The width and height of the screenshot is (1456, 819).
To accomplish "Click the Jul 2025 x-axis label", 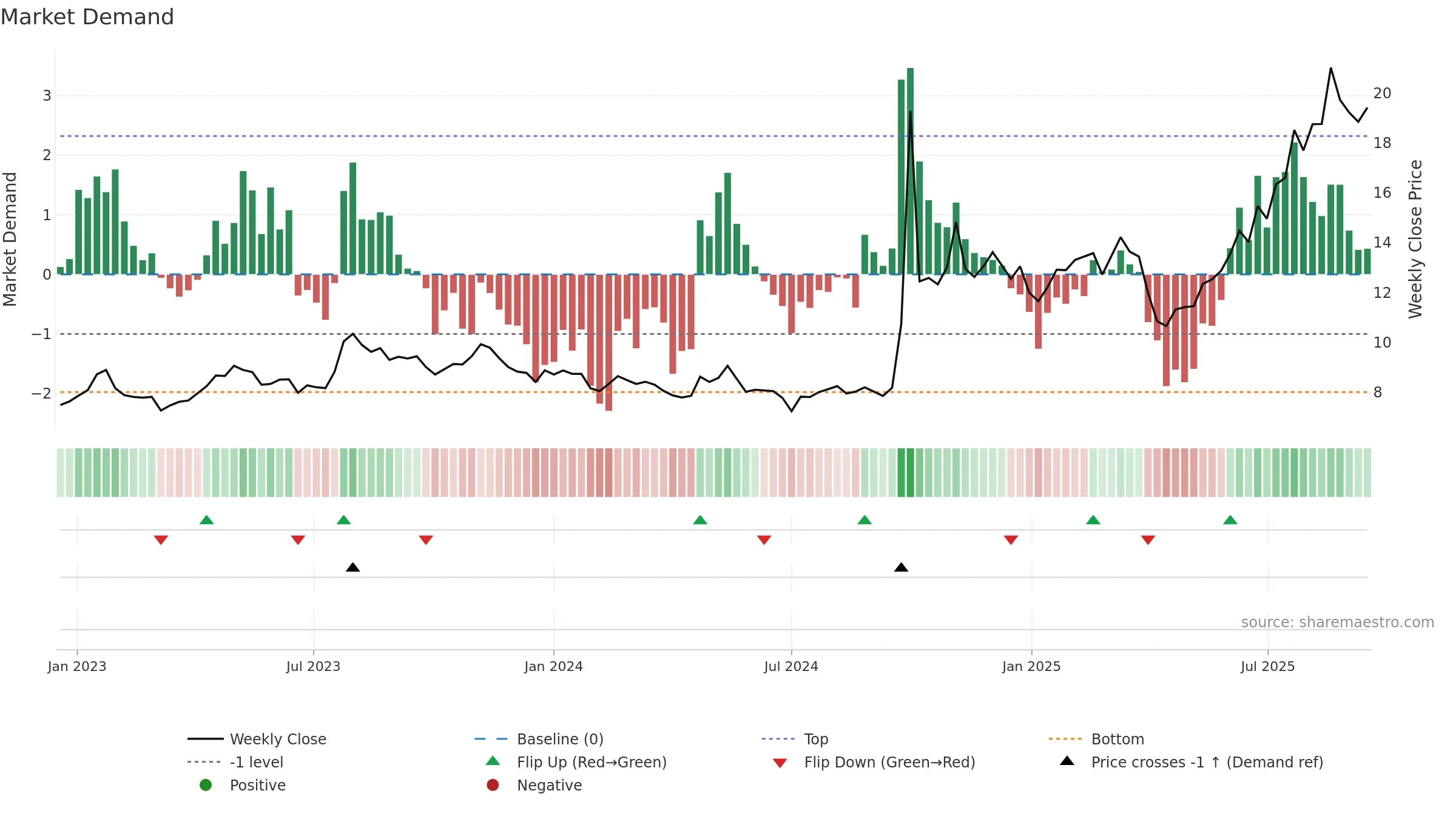I will [1268, 666].
